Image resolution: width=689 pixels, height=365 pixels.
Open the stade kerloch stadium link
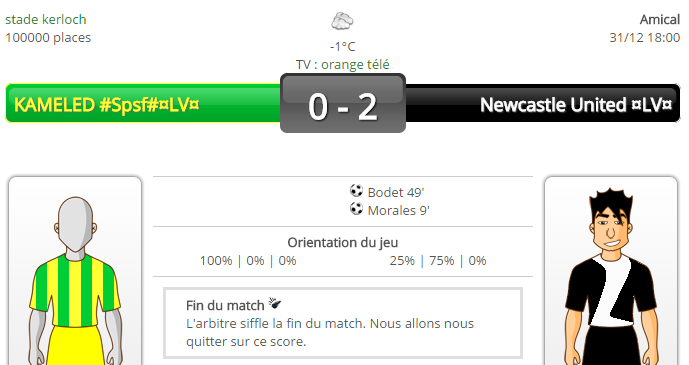tap(46, 20)
